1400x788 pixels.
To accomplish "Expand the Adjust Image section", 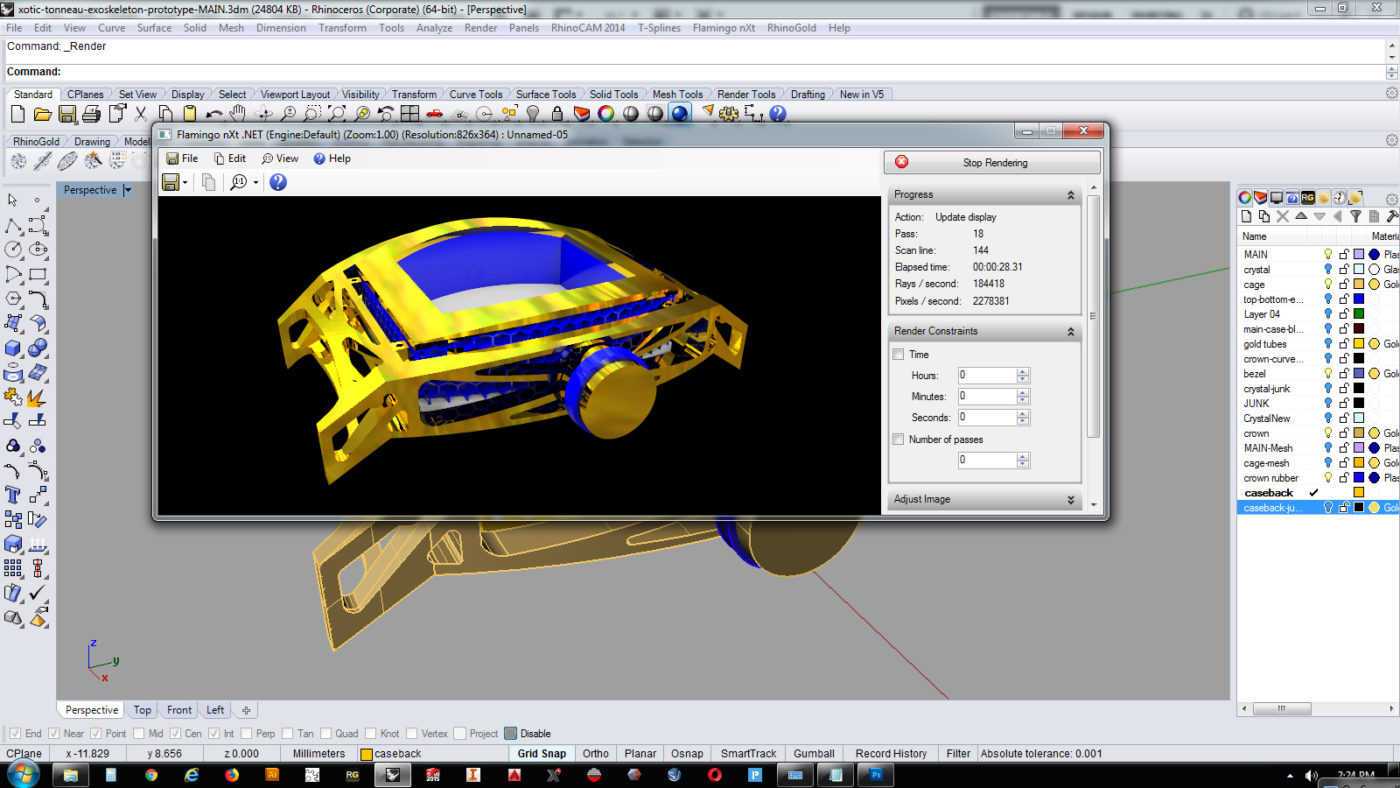I will 1070,499.
